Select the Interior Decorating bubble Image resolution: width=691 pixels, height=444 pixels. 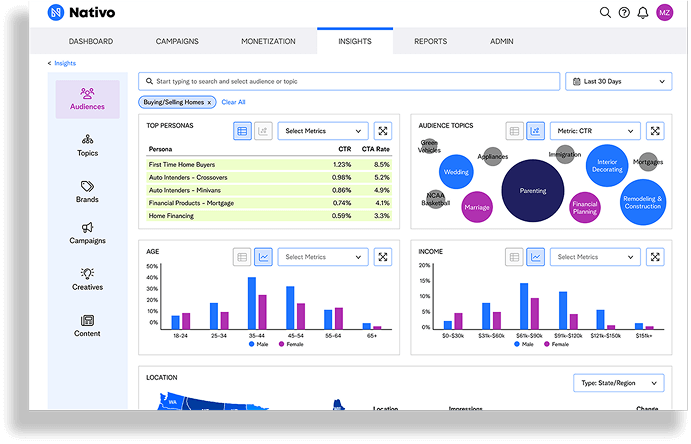click(607, 166)
